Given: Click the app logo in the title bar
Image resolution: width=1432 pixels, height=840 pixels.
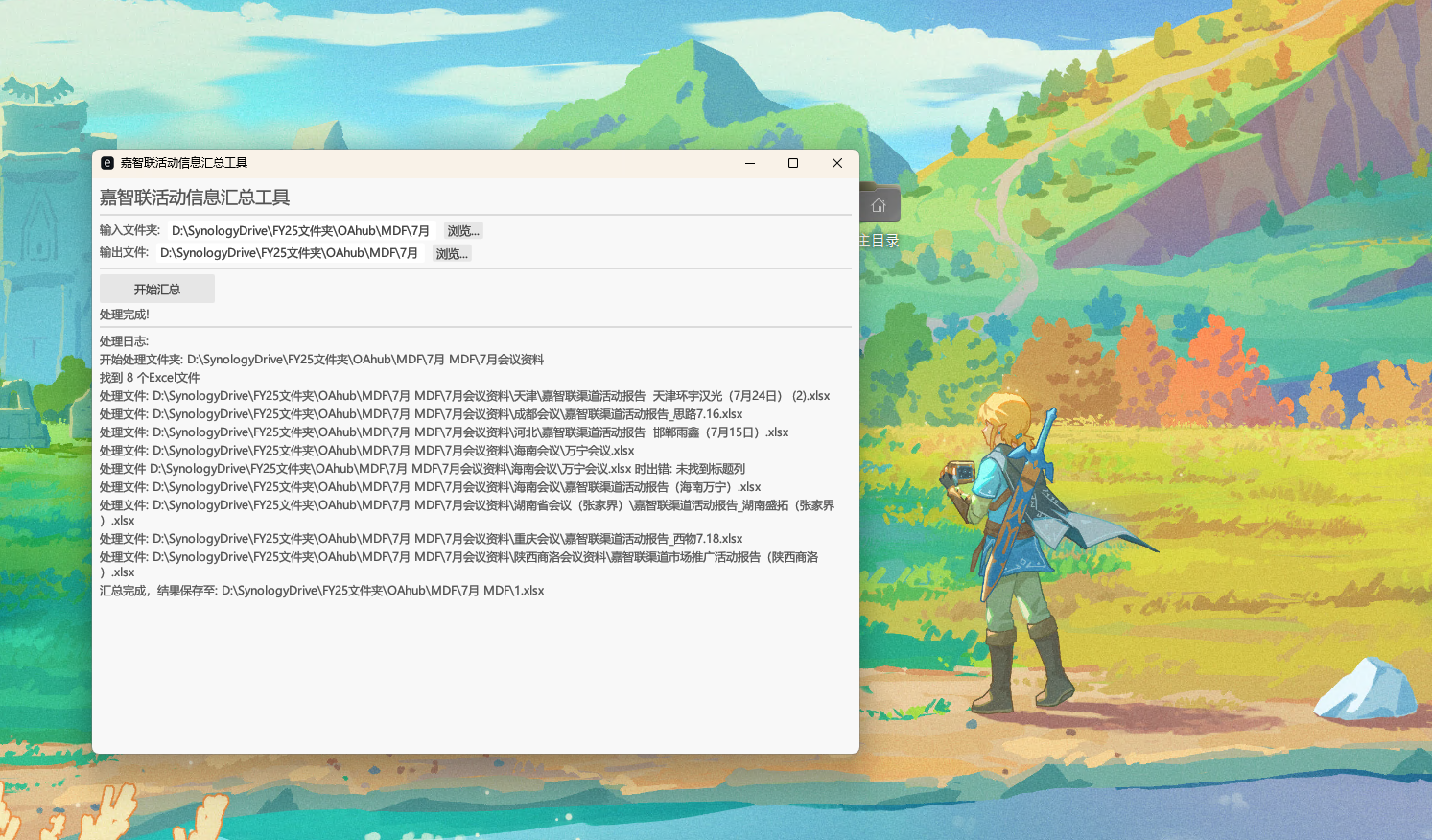Looking at the screenshot, I should click(106, 163).
